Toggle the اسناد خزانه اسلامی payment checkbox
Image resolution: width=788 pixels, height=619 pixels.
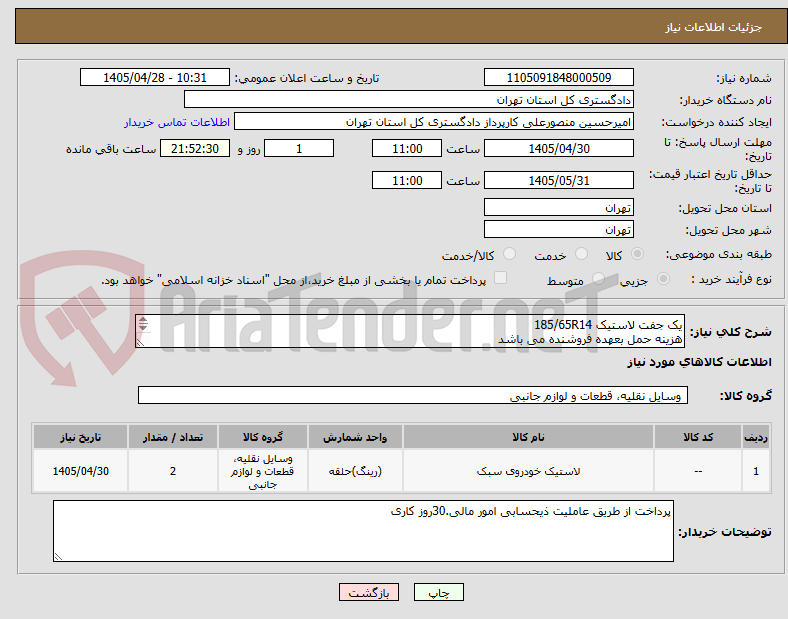501,278
